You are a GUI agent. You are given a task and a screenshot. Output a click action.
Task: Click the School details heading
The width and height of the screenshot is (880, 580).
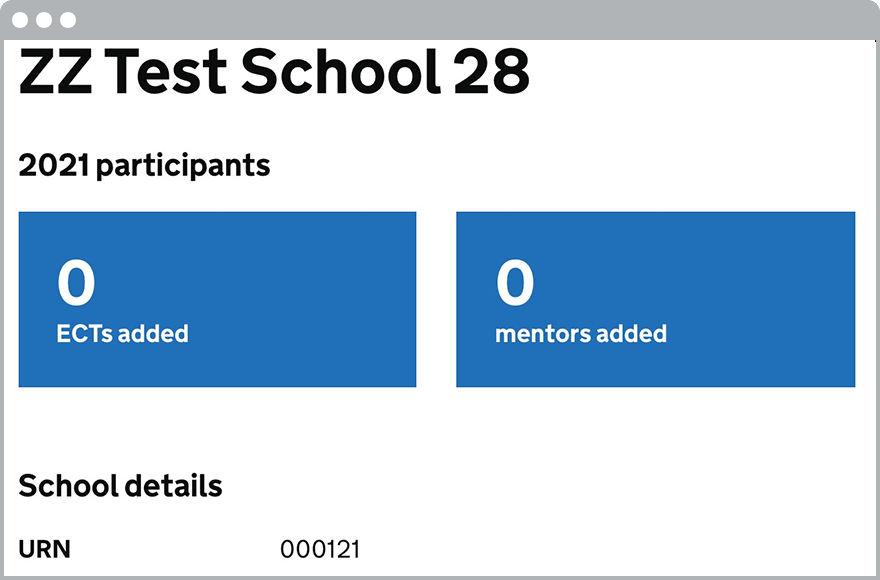pyautogui.click(x=120, y=487)
